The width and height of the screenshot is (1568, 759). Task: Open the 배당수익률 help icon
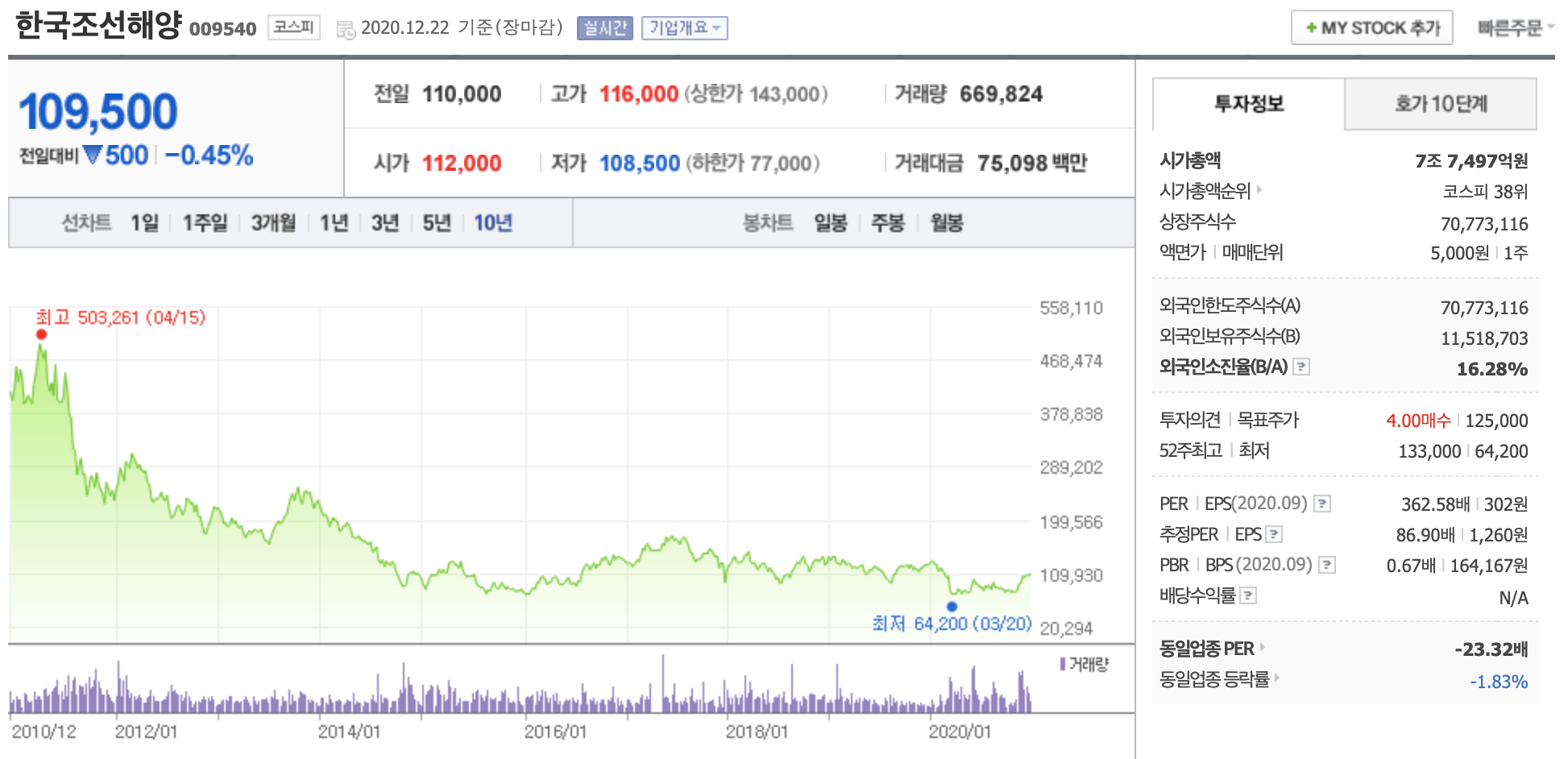click(1249, 595)
